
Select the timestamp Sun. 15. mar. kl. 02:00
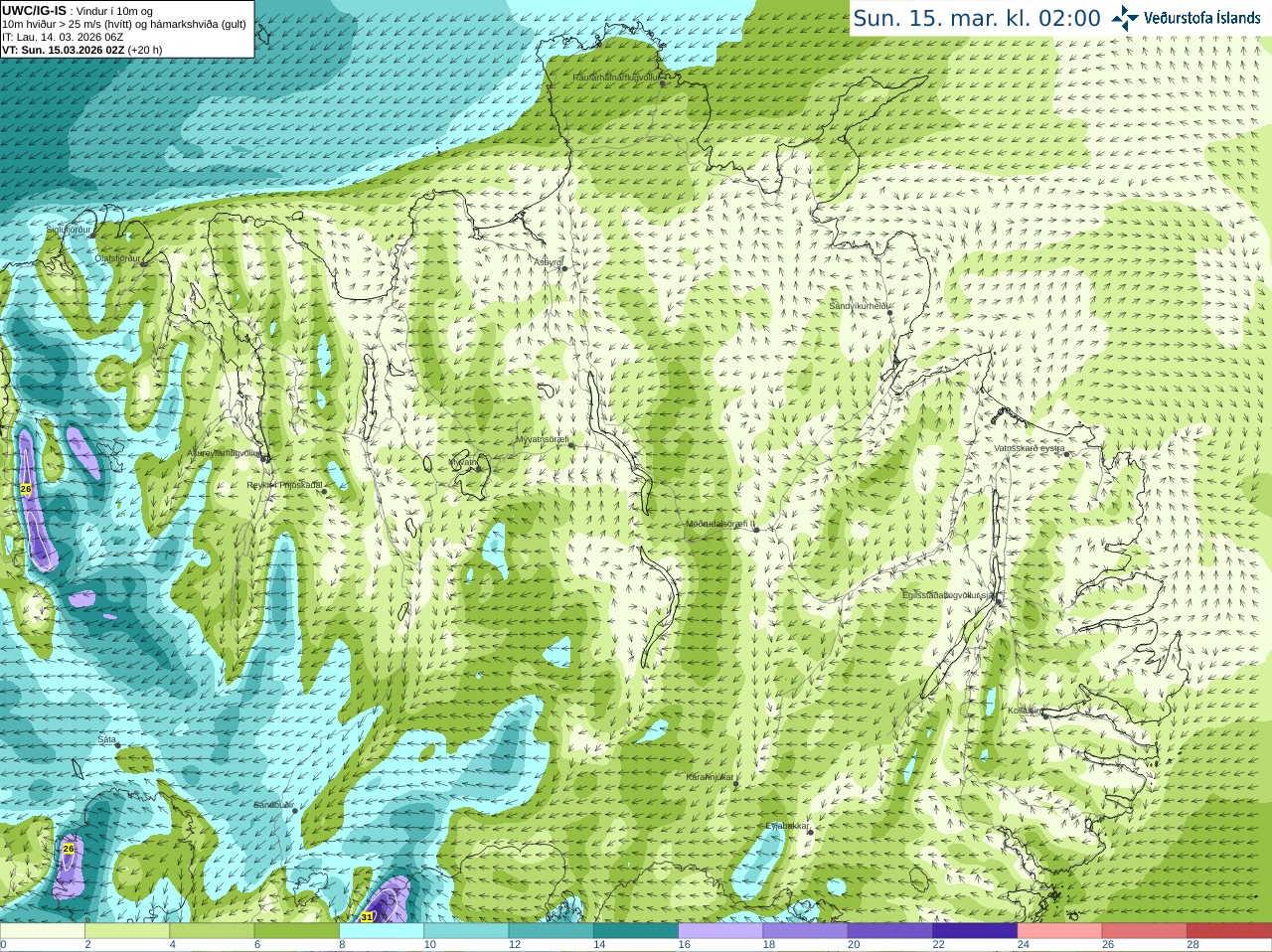click(x=977, y=18)
